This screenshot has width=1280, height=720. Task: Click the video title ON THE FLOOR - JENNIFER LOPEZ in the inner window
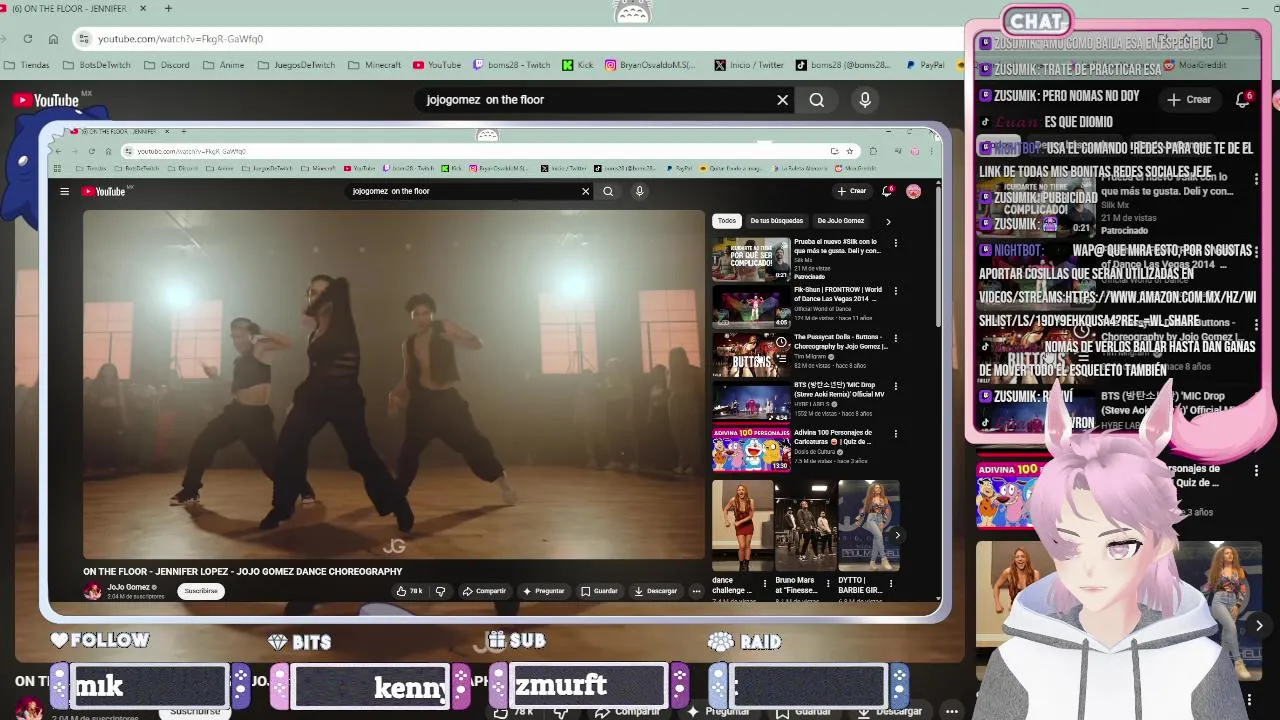pyautogui.click(x=243, y=572)
